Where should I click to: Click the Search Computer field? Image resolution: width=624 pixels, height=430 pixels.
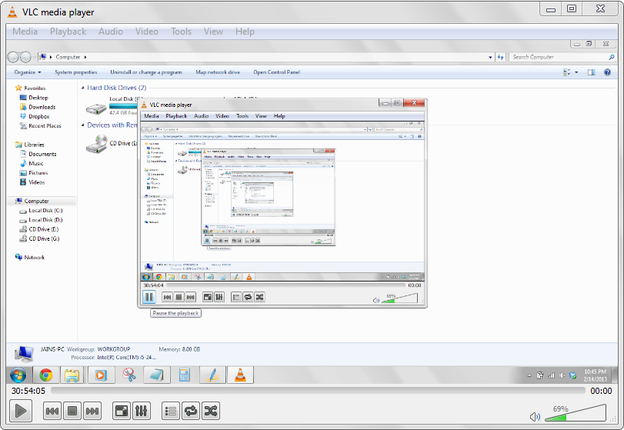pyautogui.click(x=562, y=57)
